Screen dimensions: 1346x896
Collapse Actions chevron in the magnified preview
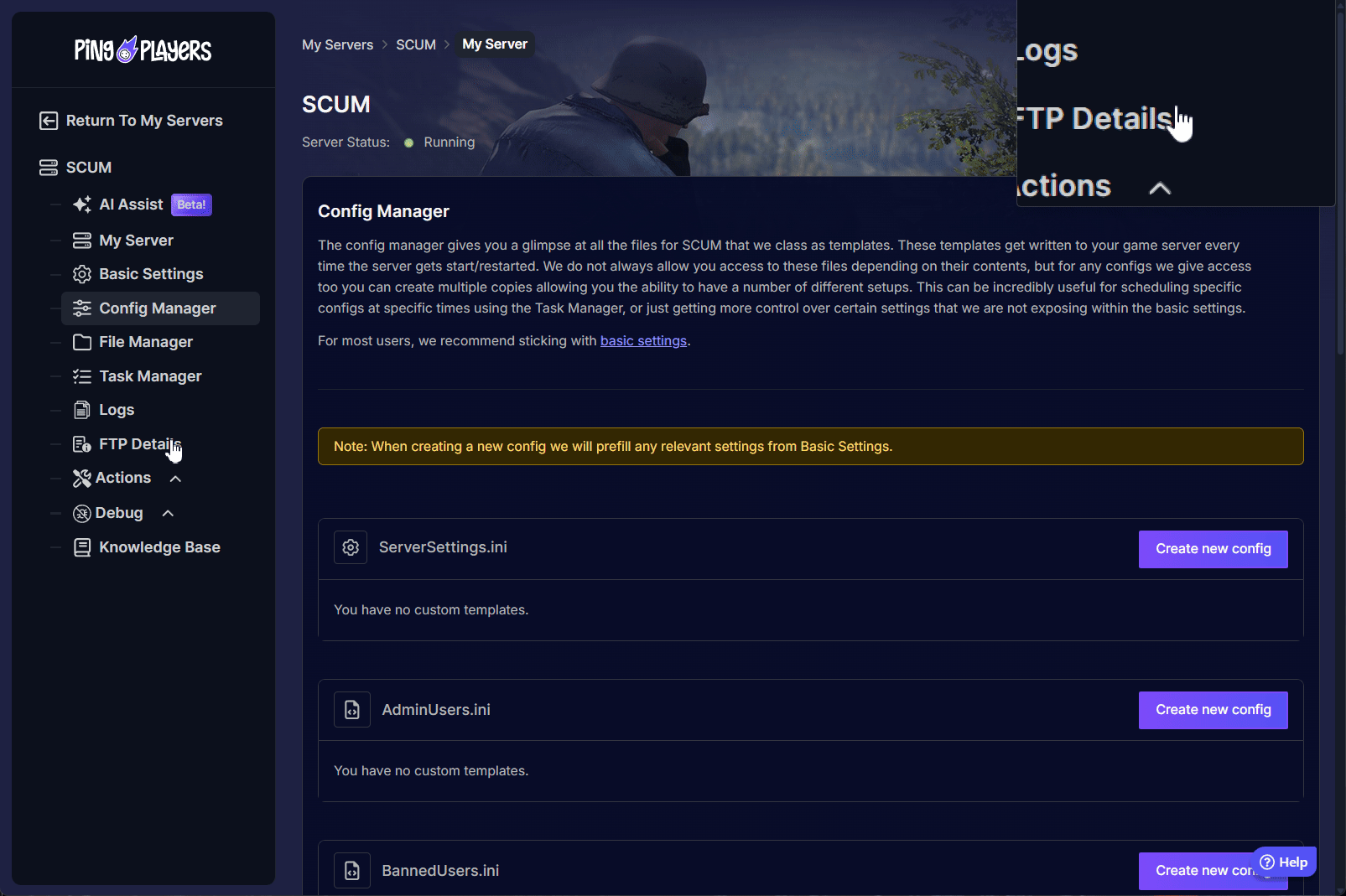pyautogui.click(x=1159, y=188)
